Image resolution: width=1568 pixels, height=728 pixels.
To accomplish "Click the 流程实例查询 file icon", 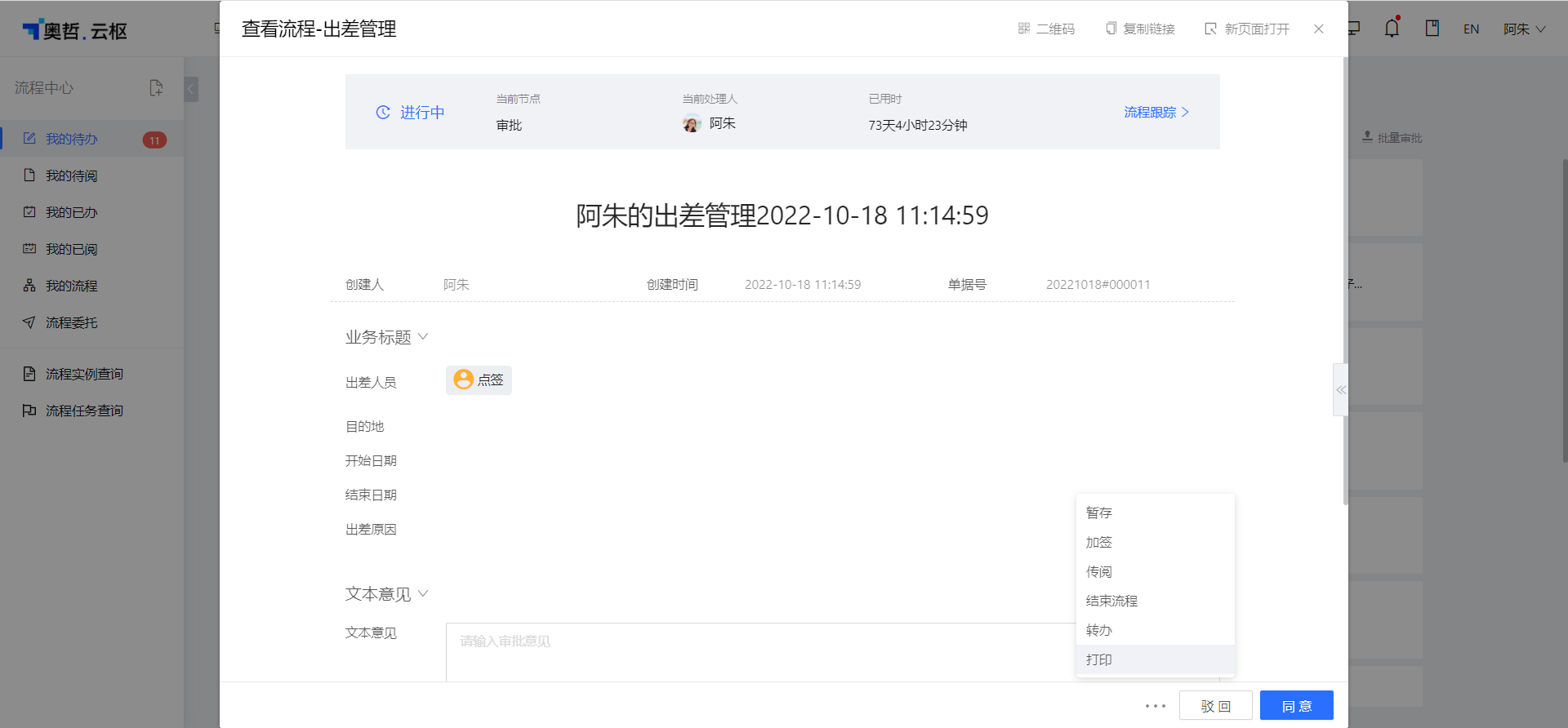I will pos(29,374).
